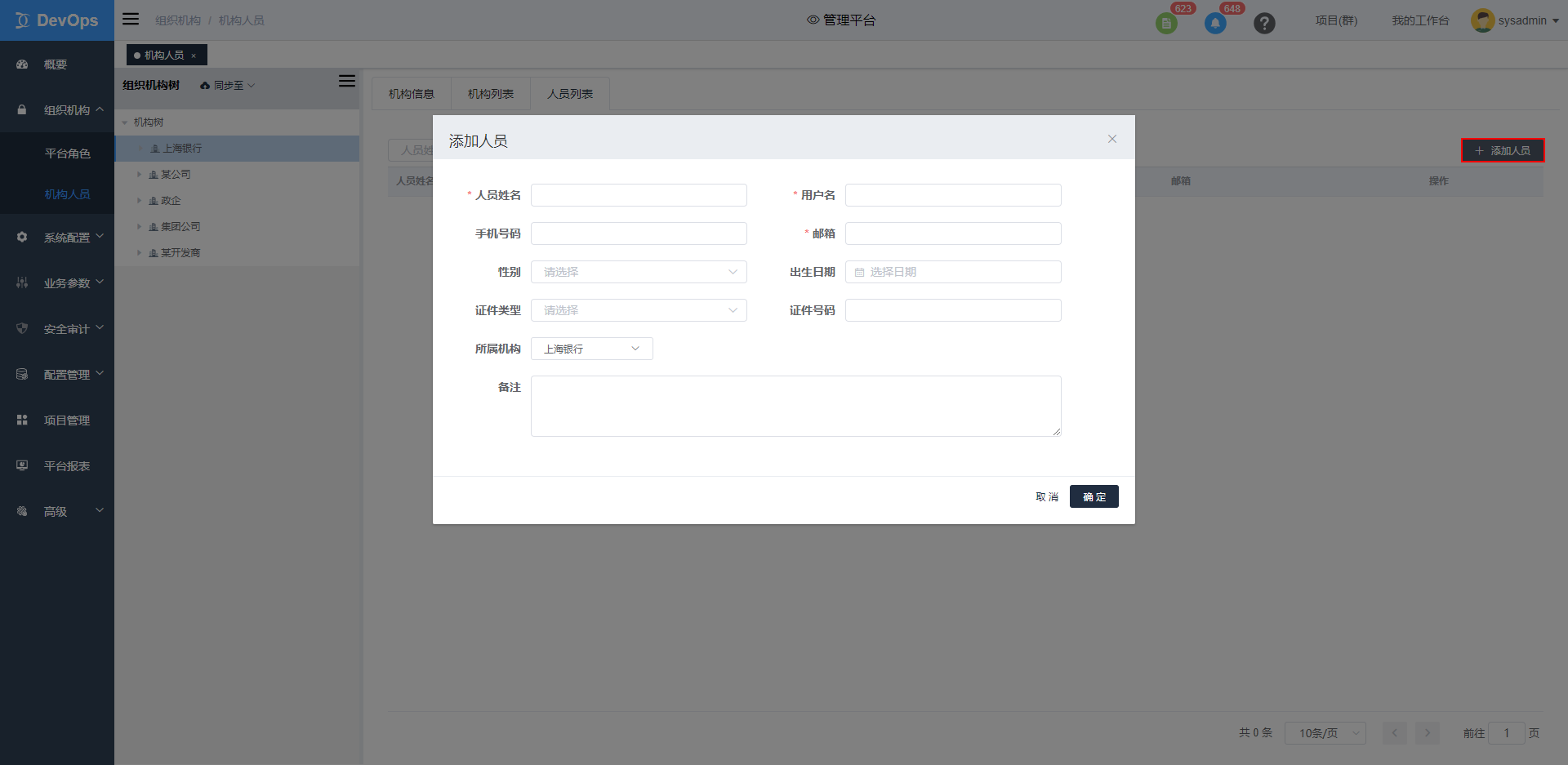Expand the 业务参数 sidebar menu
Viewport: 1568px width, 765px height.
pyautogui.click(x=100, y=282)
